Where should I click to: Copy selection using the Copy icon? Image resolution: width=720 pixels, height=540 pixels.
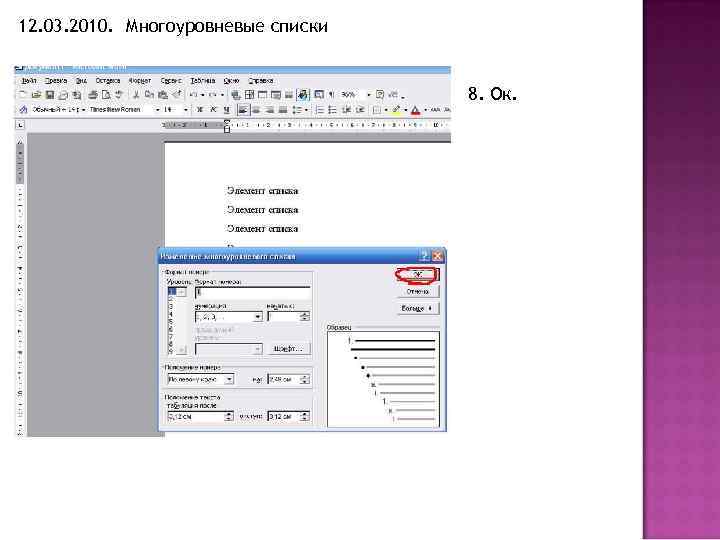(149, 95)
